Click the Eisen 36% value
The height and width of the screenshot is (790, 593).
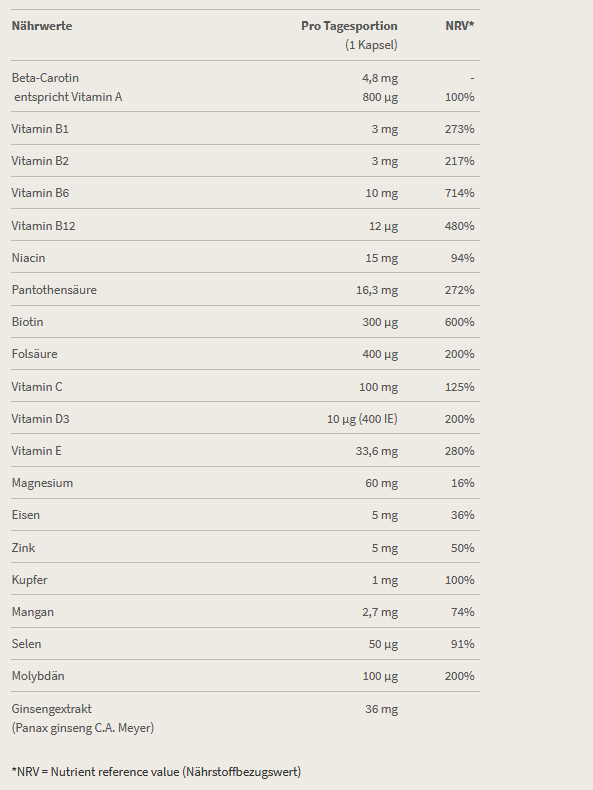pos(463,515)
